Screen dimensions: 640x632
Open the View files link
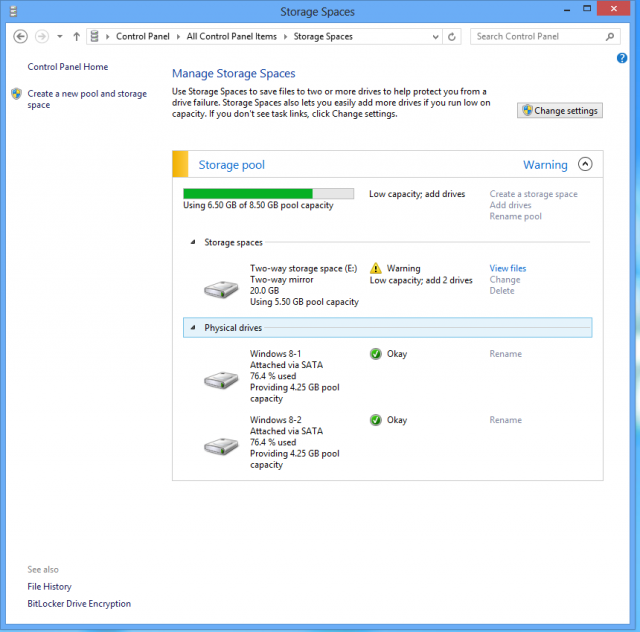point(508,268)
